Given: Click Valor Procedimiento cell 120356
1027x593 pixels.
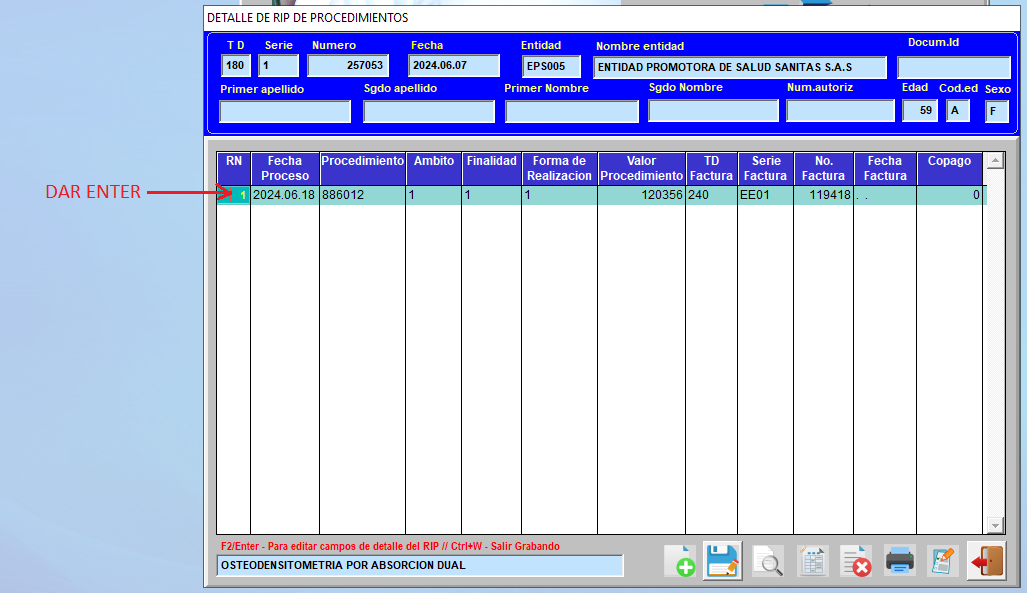Looking at the screenshot, I should pos(641,195).
